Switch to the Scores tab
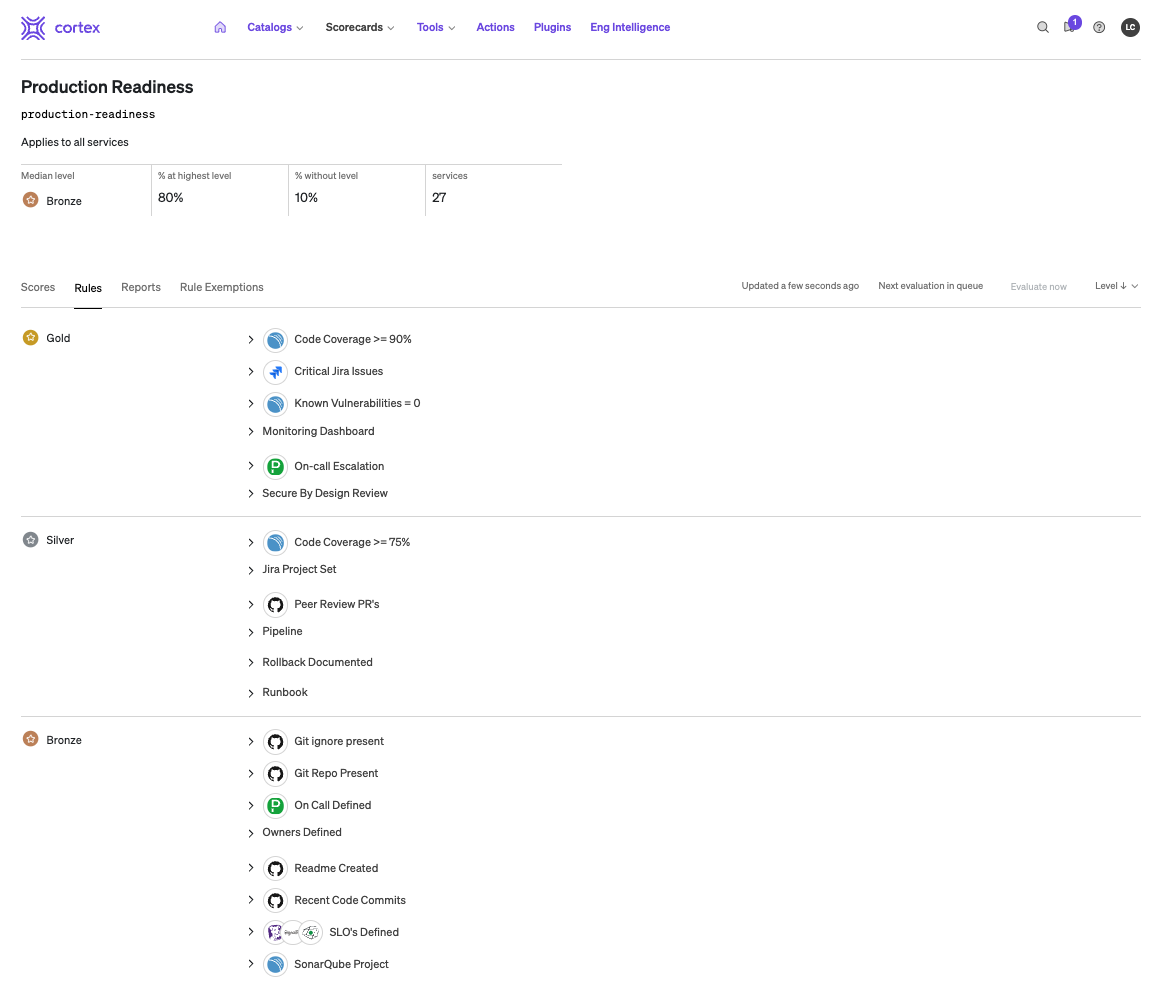This screenshot has height=987, width=1168. pos(38,288)
